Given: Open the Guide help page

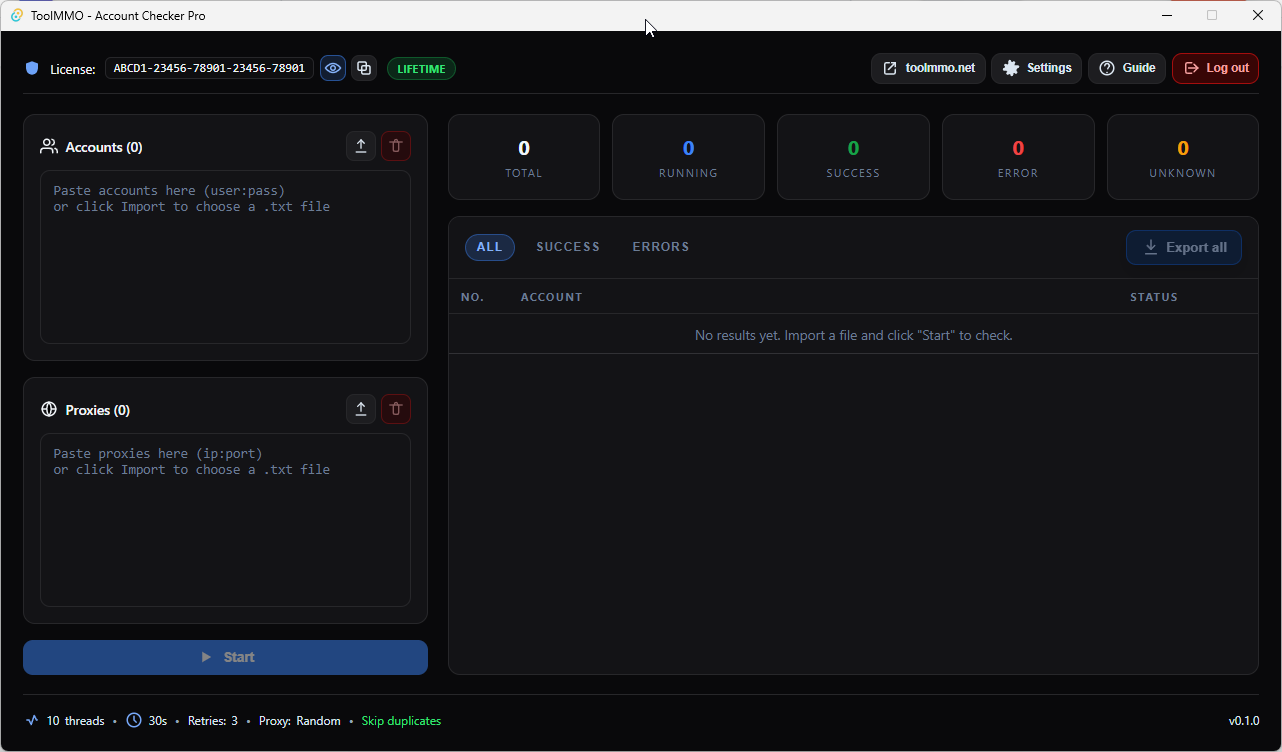Looking at the screenshot, I should [1127, 68].
